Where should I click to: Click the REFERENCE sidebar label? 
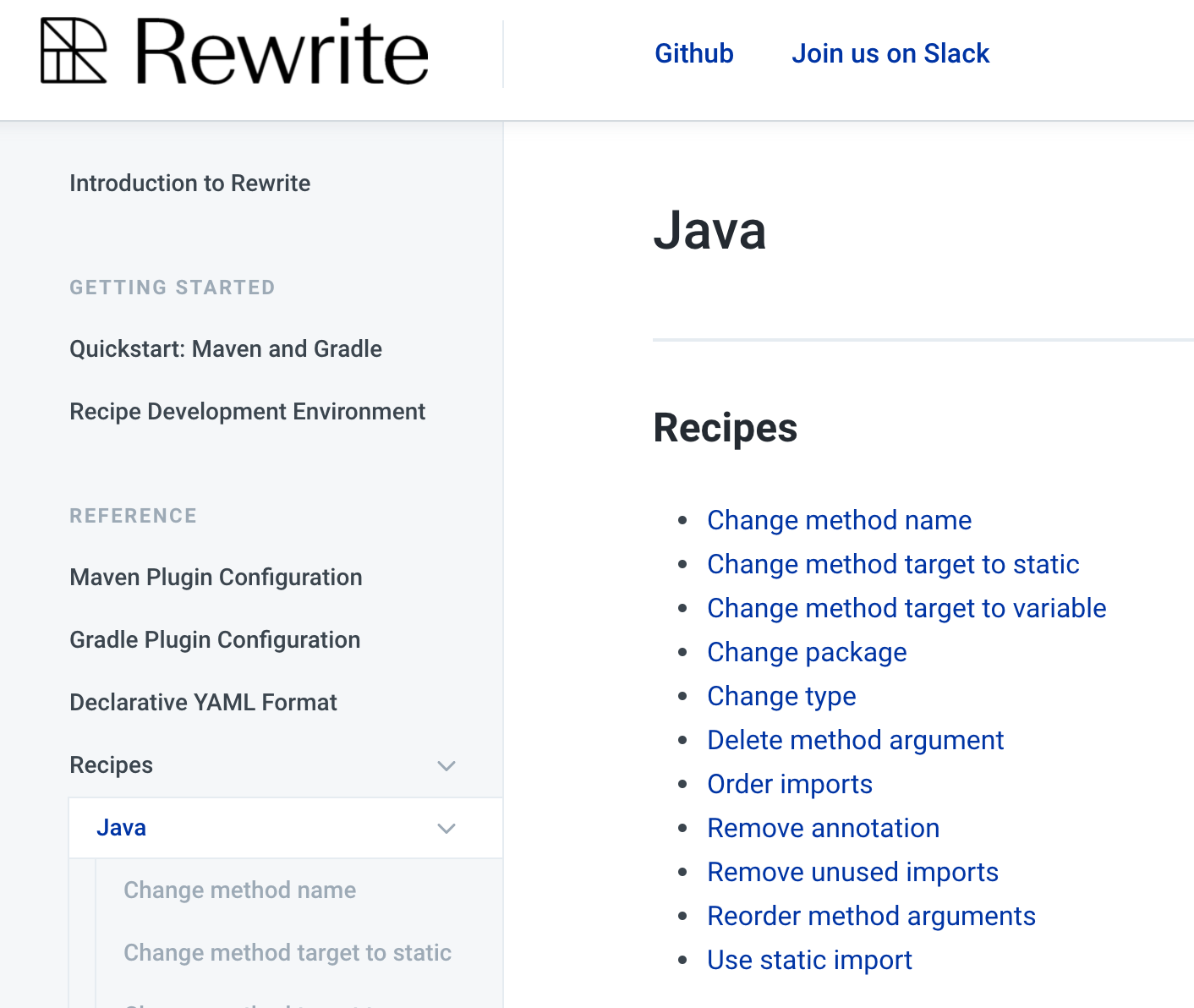pyautogui.click(x=133, y=516)
